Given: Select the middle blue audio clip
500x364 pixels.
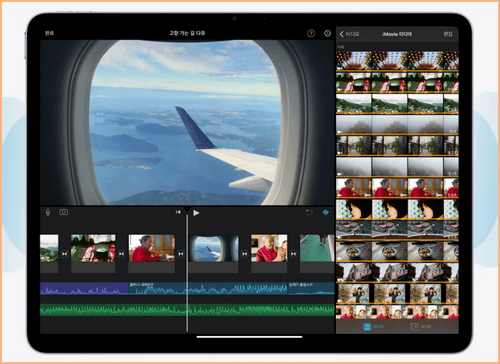Looking at the screenshot, I should pos(208,289).
